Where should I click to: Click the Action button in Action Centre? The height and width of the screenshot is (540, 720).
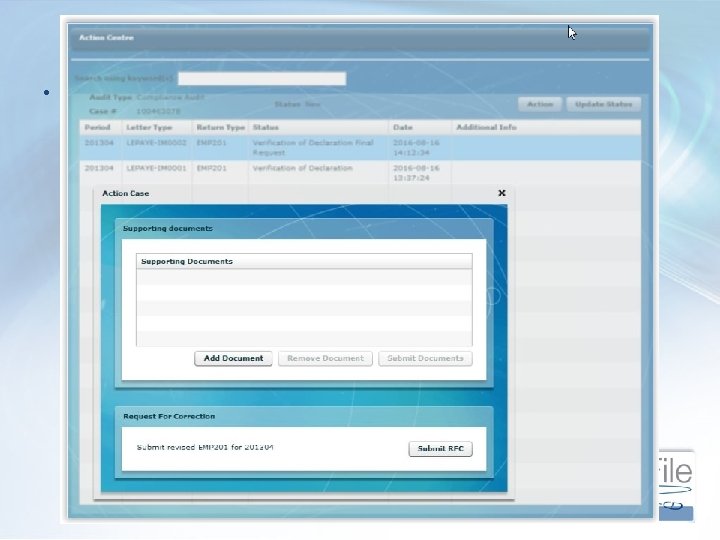(540, 104)
